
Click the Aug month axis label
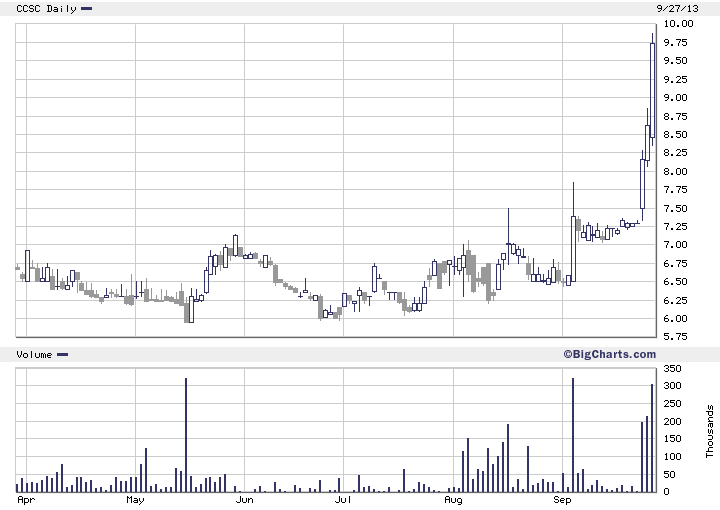pos(453,500)
